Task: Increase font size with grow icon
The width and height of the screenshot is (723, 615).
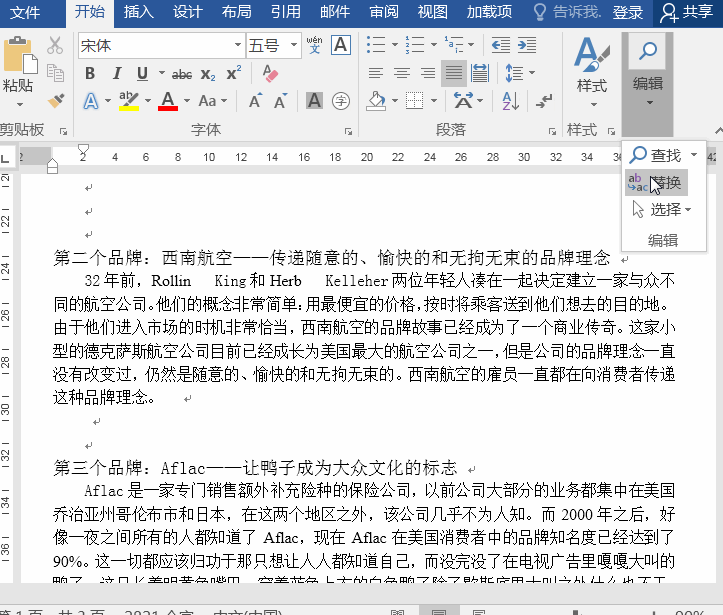Action: click(x=255, y=101)
